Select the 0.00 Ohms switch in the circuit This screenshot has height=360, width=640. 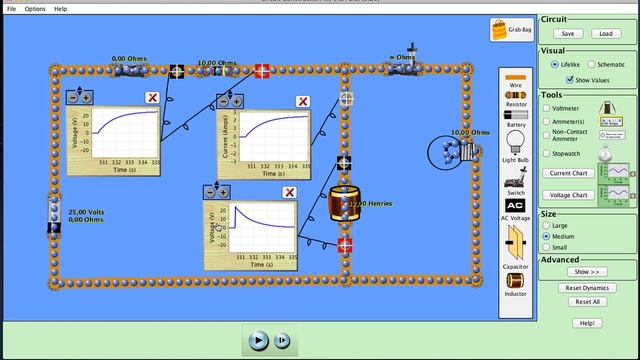pyautogui.click(x=130, y=71)
